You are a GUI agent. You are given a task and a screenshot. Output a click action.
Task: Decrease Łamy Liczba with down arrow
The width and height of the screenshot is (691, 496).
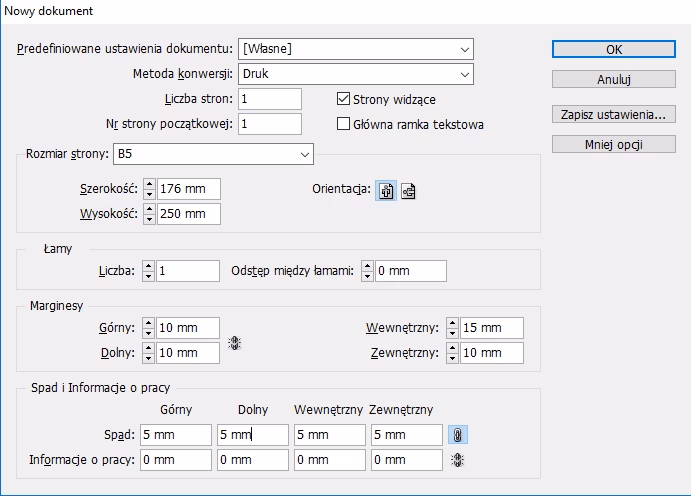(149, 276)
